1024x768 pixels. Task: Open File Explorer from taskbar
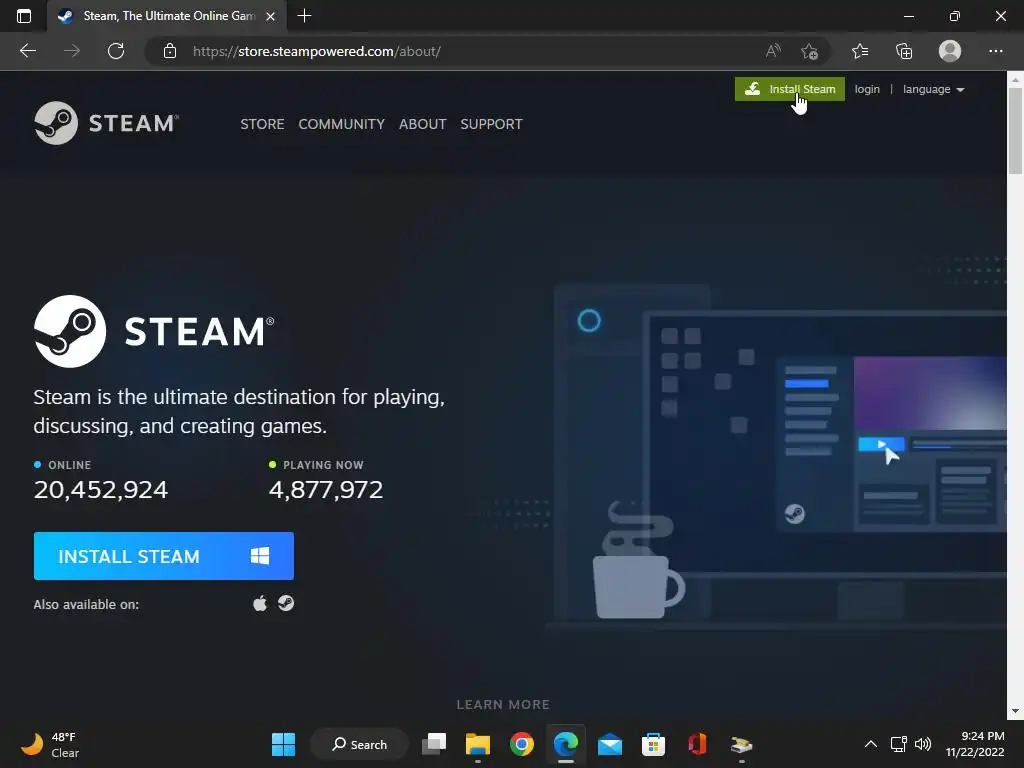pyautogui.click(x=477, y=744)
